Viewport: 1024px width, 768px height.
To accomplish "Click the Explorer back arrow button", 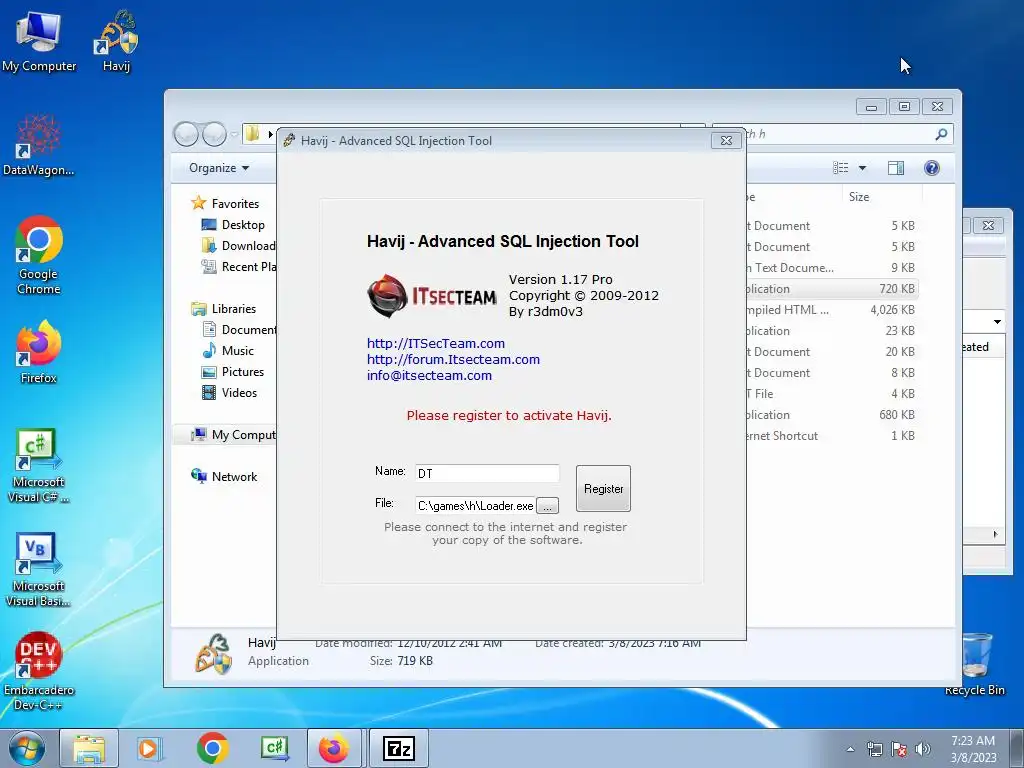I will (186, 134).
